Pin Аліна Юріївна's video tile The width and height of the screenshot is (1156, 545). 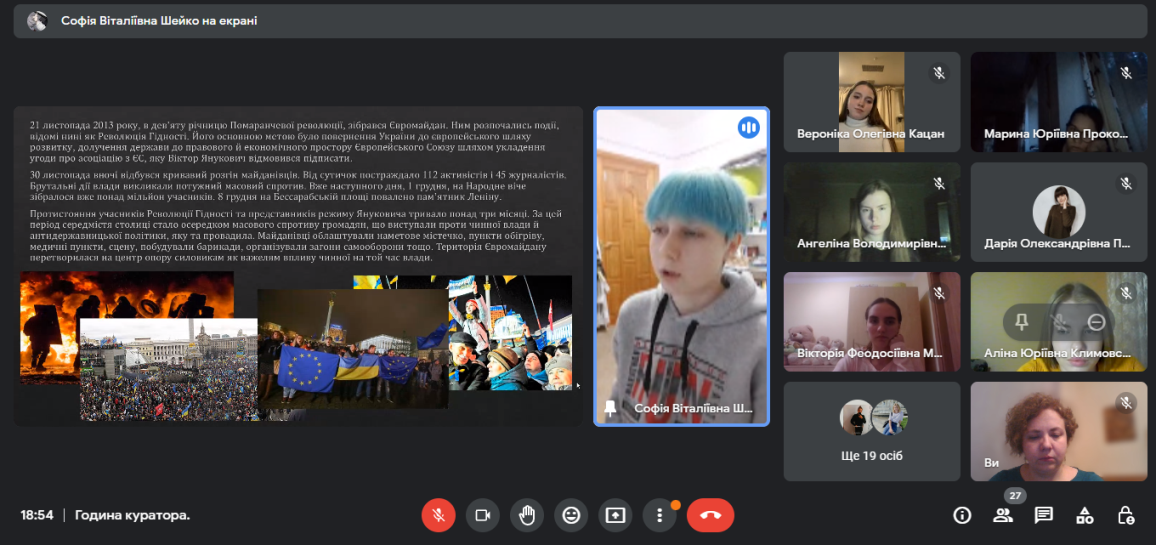(x=1021, y=321)
